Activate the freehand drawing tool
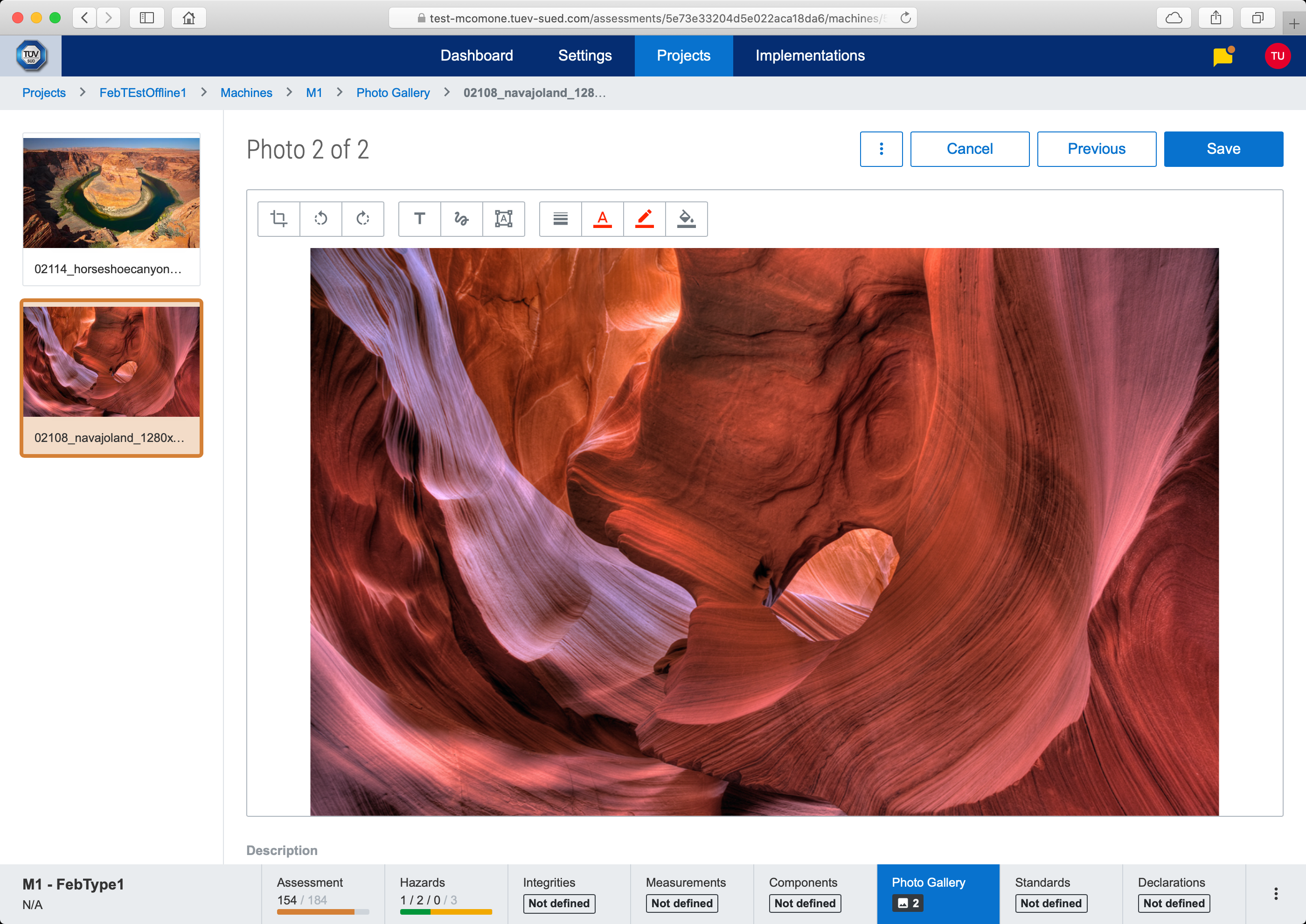This screenshot has width=1306, height=924. click(x=461, y=219)
